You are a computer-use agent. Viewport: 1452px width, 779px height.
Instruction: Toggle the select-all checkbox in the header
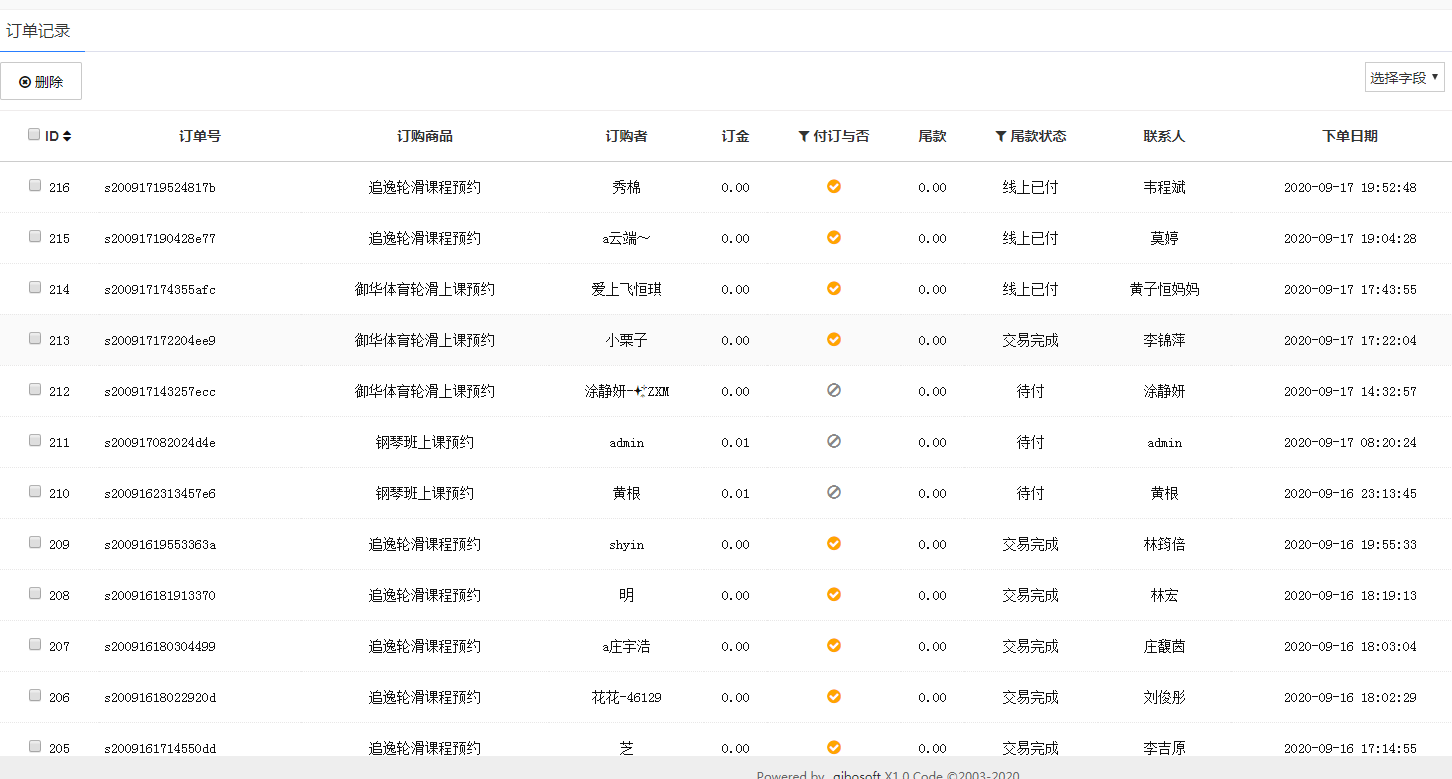coord(34,134)
